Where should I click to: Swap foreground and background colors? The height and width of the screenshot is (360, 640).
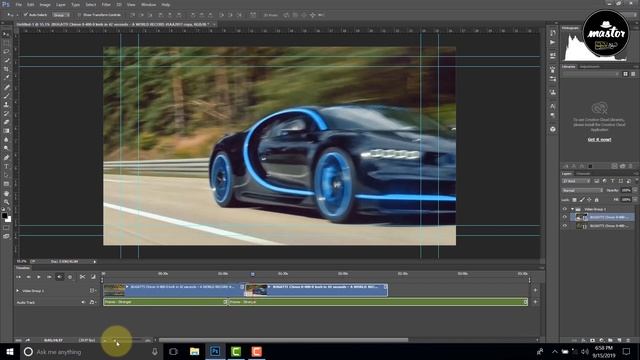[x=9, y=210]
